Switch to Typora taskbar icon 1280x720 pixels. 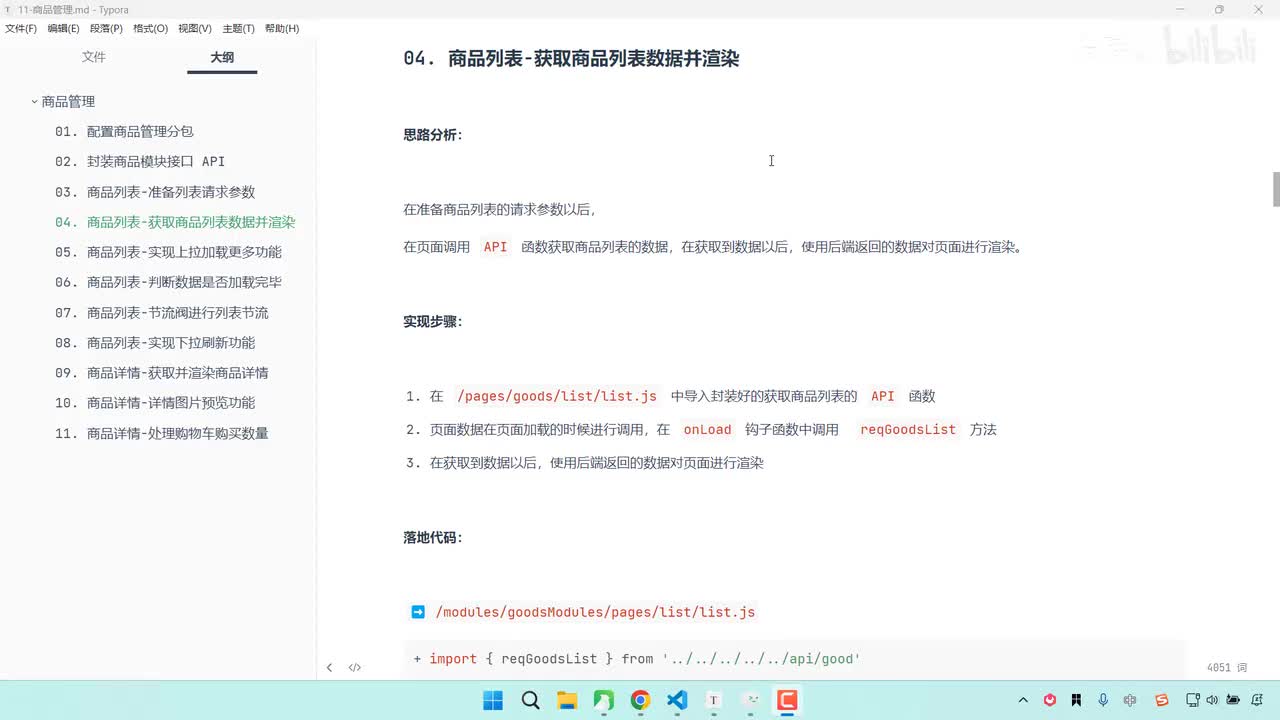click(x=714, y=700)
